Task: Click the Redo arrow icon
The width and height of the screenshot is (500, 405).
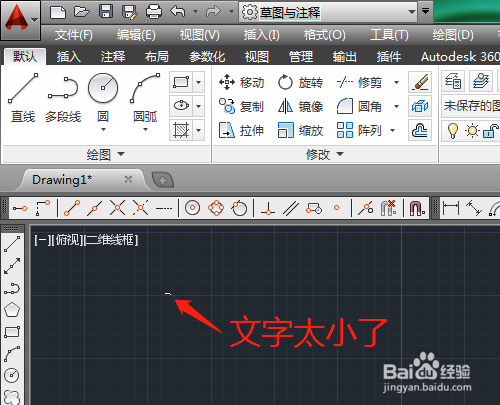Action: pyautogui.click(x=213, y=12)
